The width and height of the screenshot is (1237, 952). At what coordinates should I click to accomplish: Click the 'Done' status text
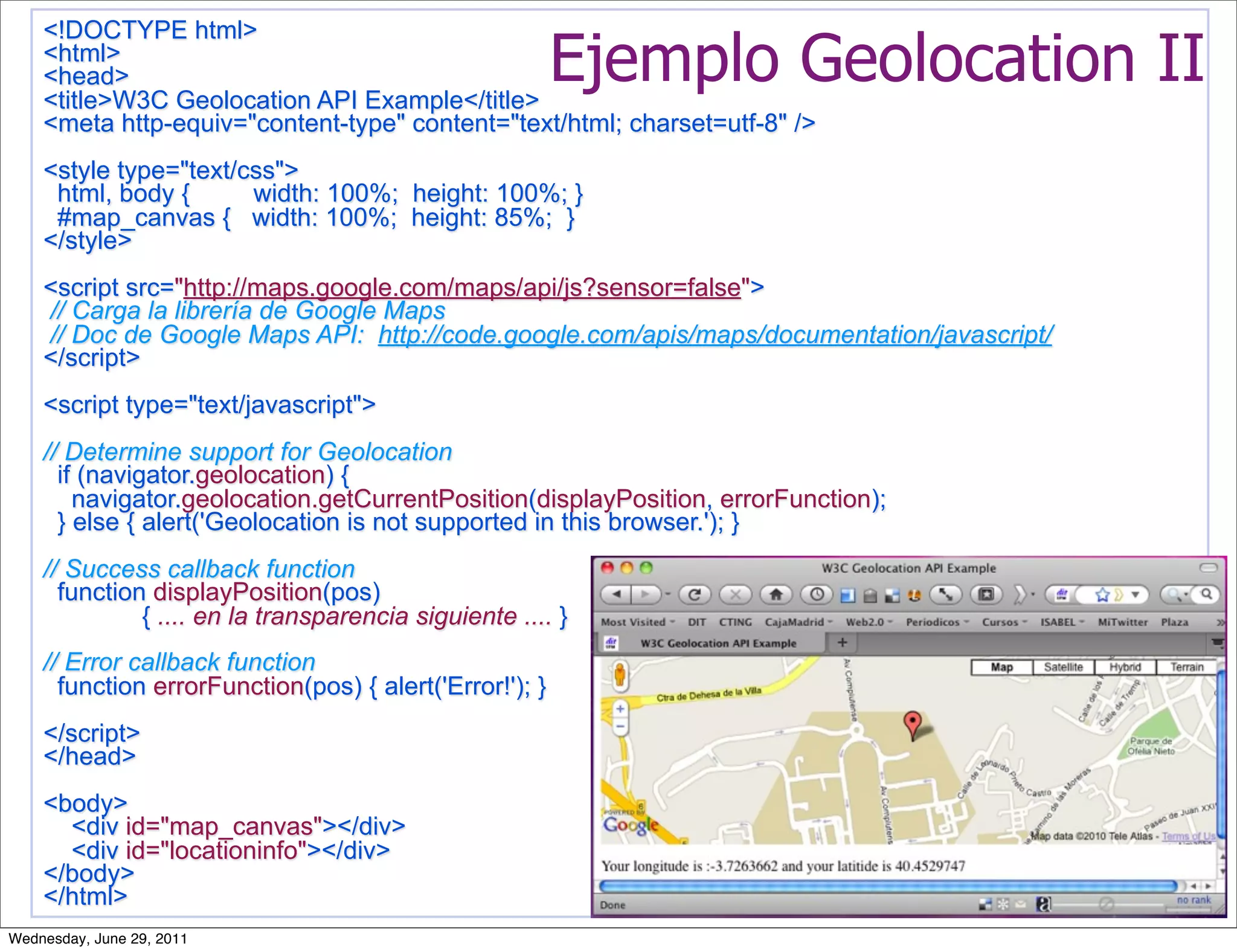click(x=612, y=905)
